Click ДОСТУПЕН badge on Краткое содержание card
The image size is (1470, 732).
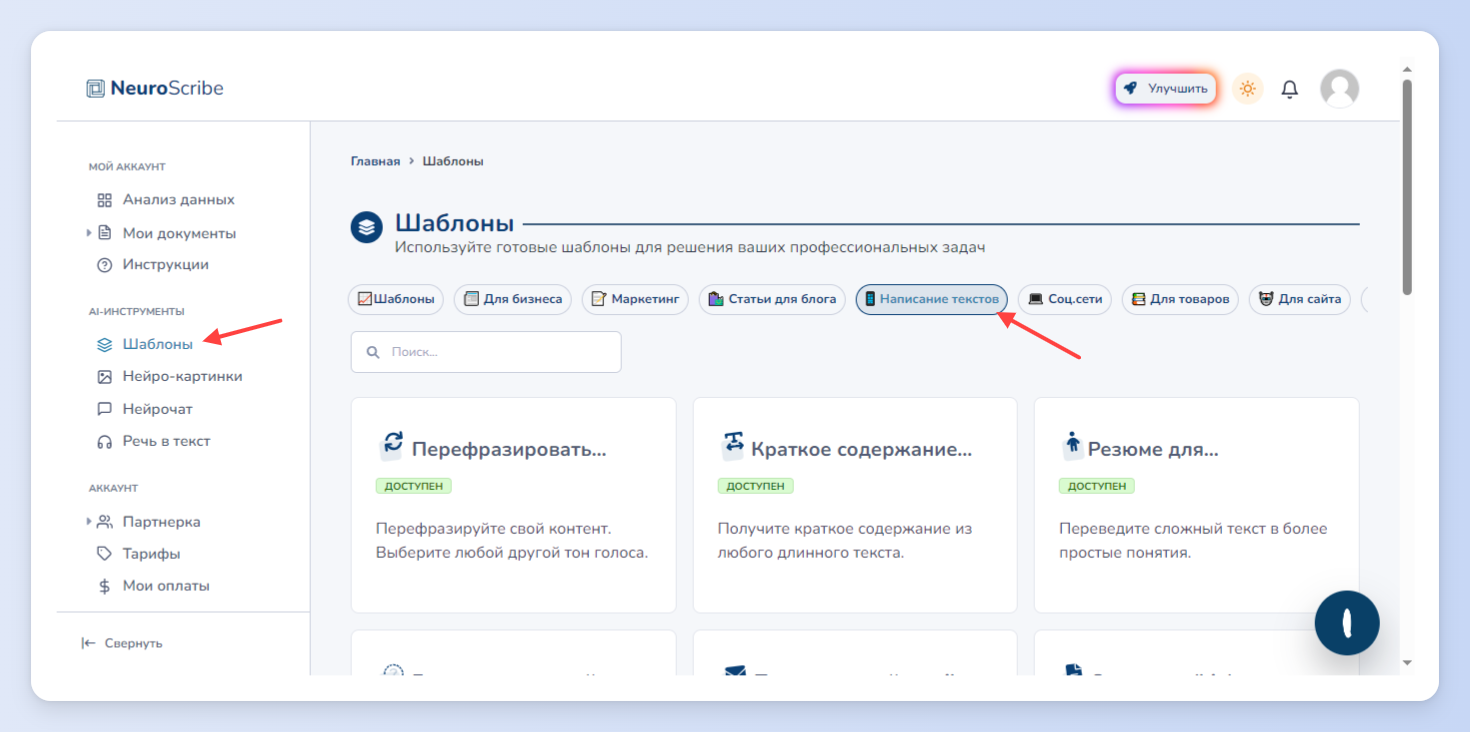pyautogui.click(x=756, y=486)
